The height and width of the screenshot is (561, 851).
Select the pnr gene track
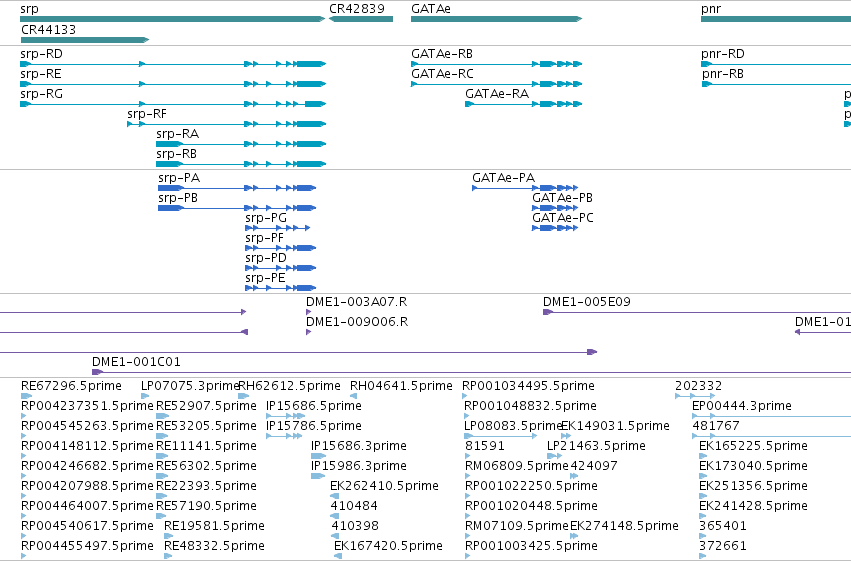click(776, 19)
